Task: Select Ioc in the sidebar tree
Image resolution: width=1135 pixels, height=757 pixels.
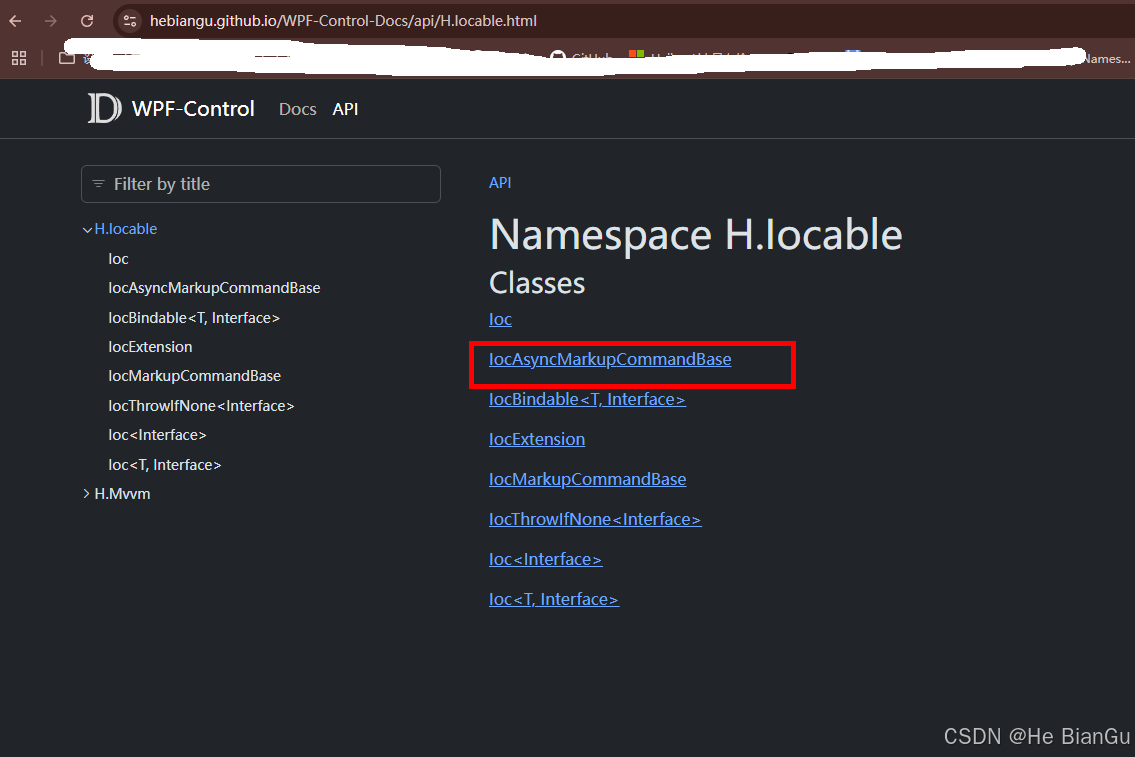Action: click(119, 258)
